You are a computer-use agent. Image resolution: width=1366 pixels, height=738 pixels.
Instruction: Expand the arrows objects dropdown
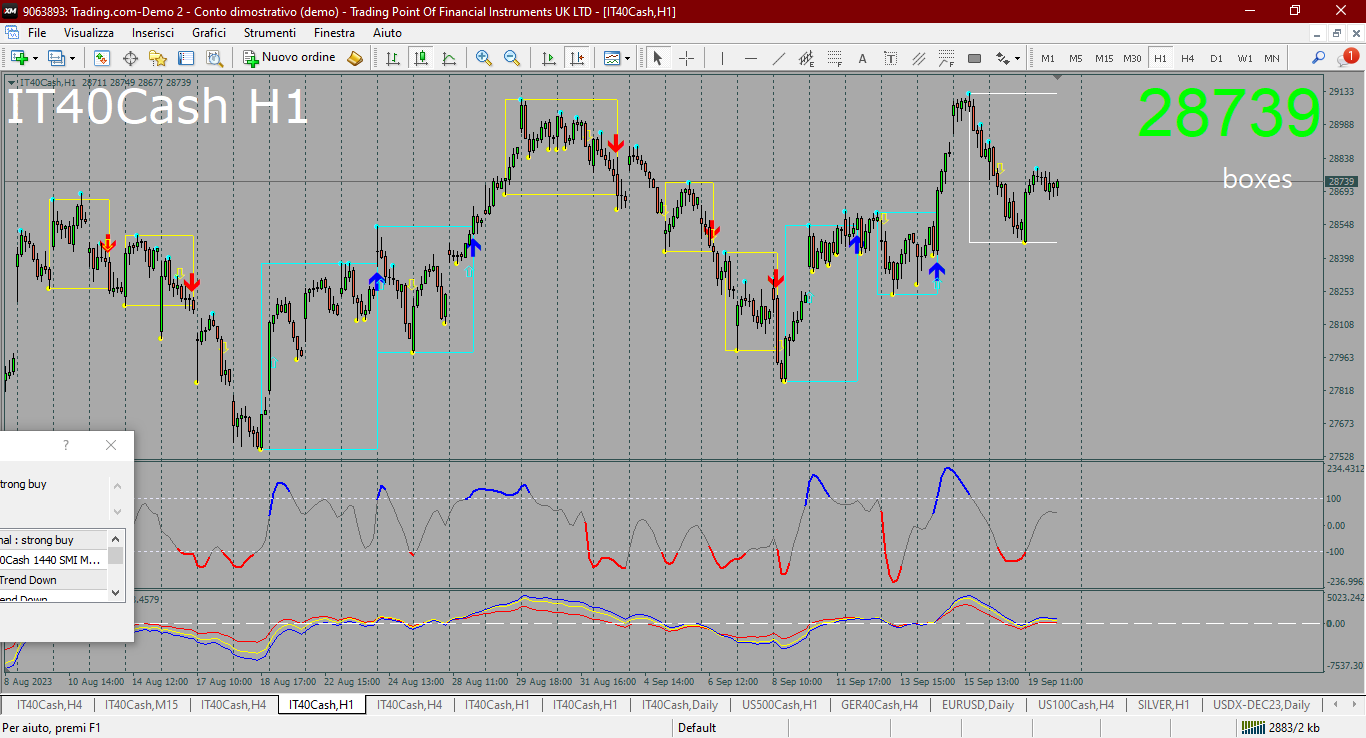[1018, 58]
